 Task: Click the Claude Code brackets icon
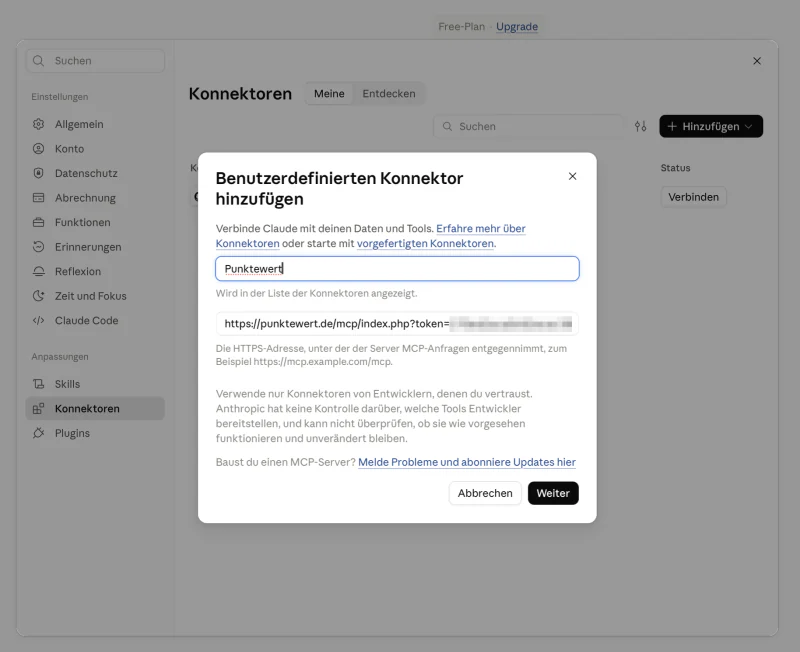38,320
